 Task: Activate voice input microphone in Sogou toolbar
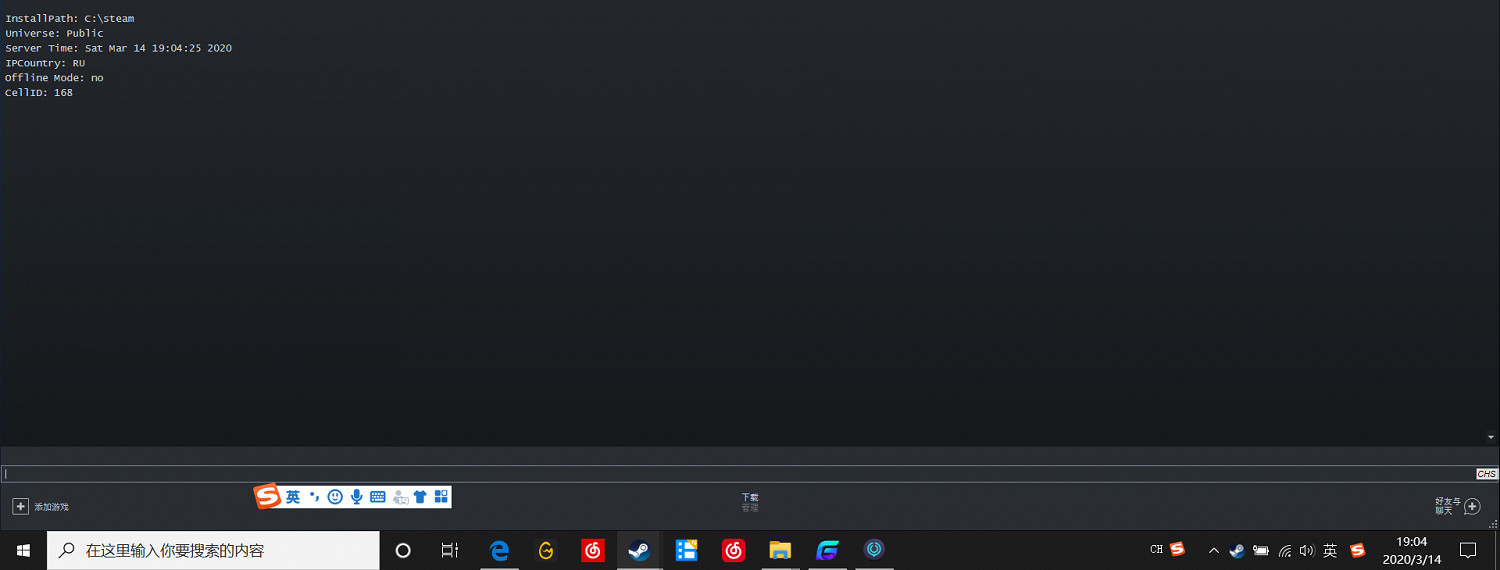pos(356,497)
